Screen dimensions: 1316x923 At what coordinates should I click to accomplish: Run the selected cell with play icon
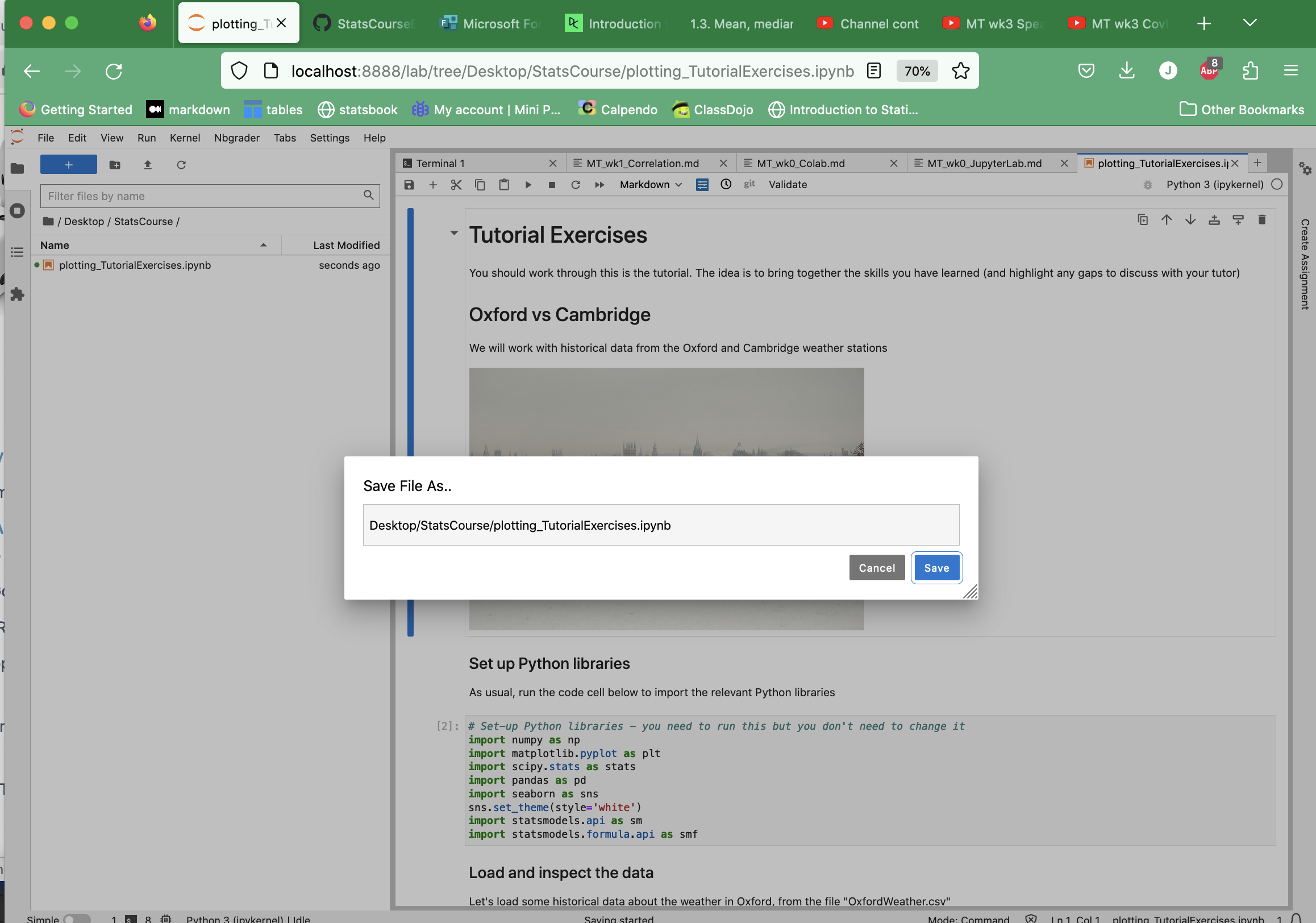[528, 185]
